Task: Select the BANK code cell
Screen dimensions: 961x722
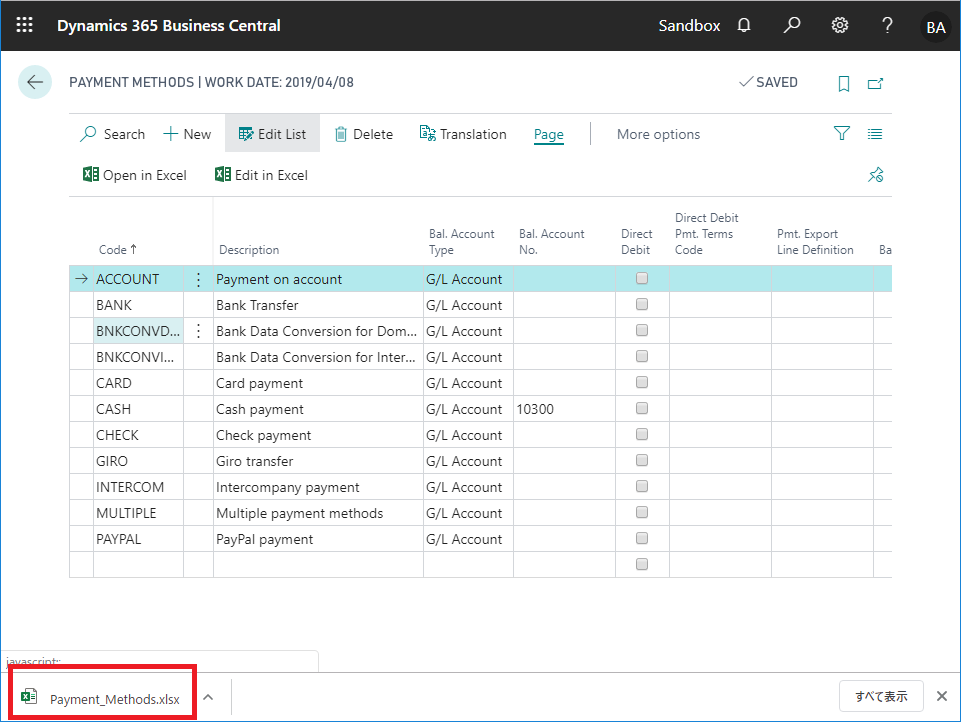Action: pyautogui.click(x=138, y=305)
